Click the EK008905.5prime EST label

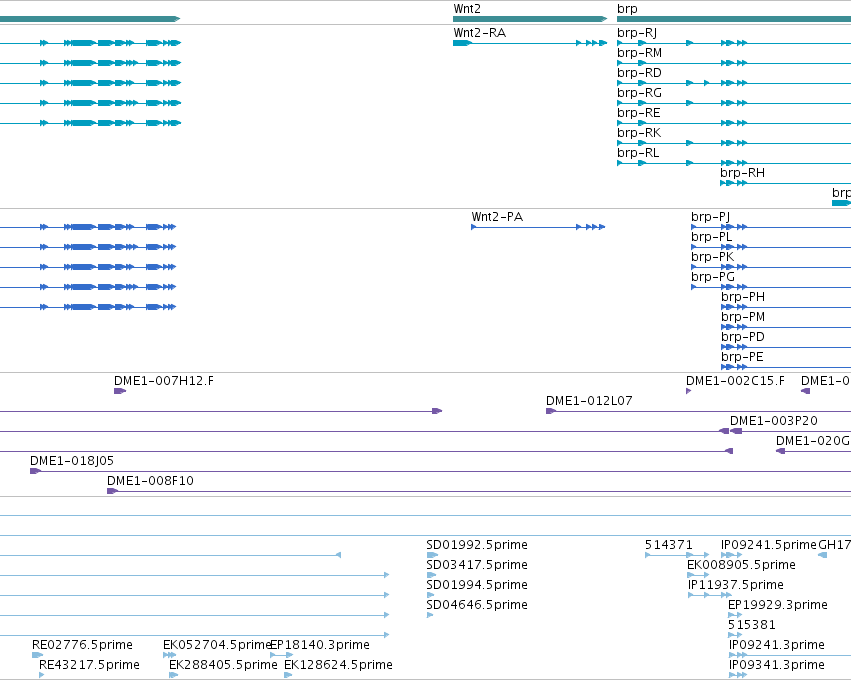coord(741,565)
